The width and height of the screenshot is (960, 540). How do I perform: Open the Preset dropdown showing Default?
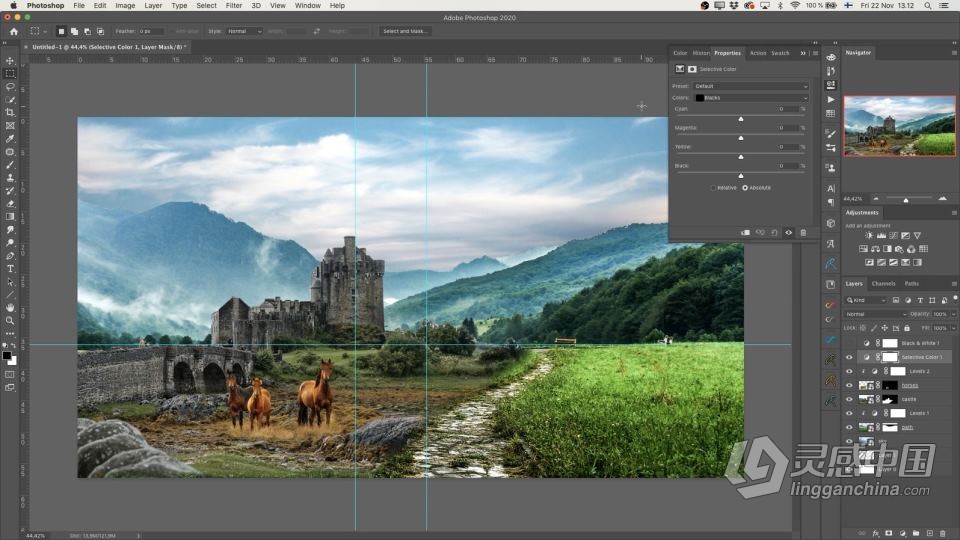coord(751,86)
